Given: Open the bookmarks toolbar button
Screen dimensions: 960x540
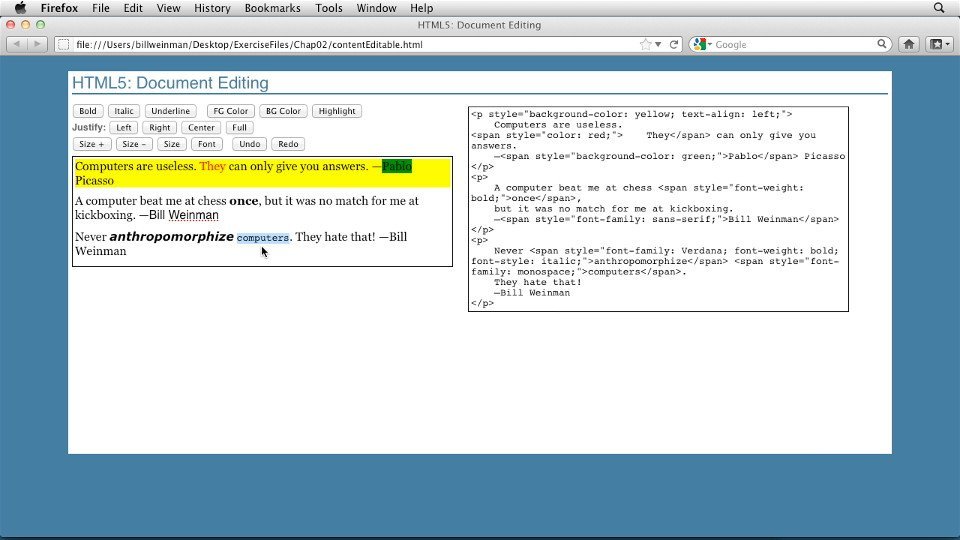Looking at the screenshot, I should coord(939,44).
